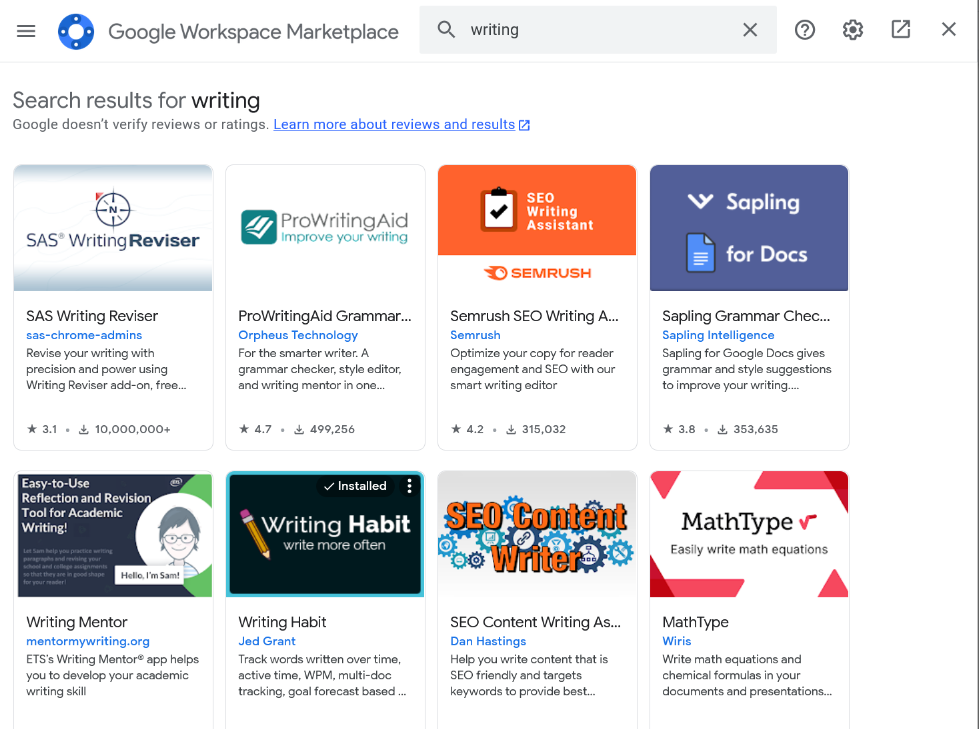Open the SAS Writing Reviser banner image

click(x=113, y=228)
